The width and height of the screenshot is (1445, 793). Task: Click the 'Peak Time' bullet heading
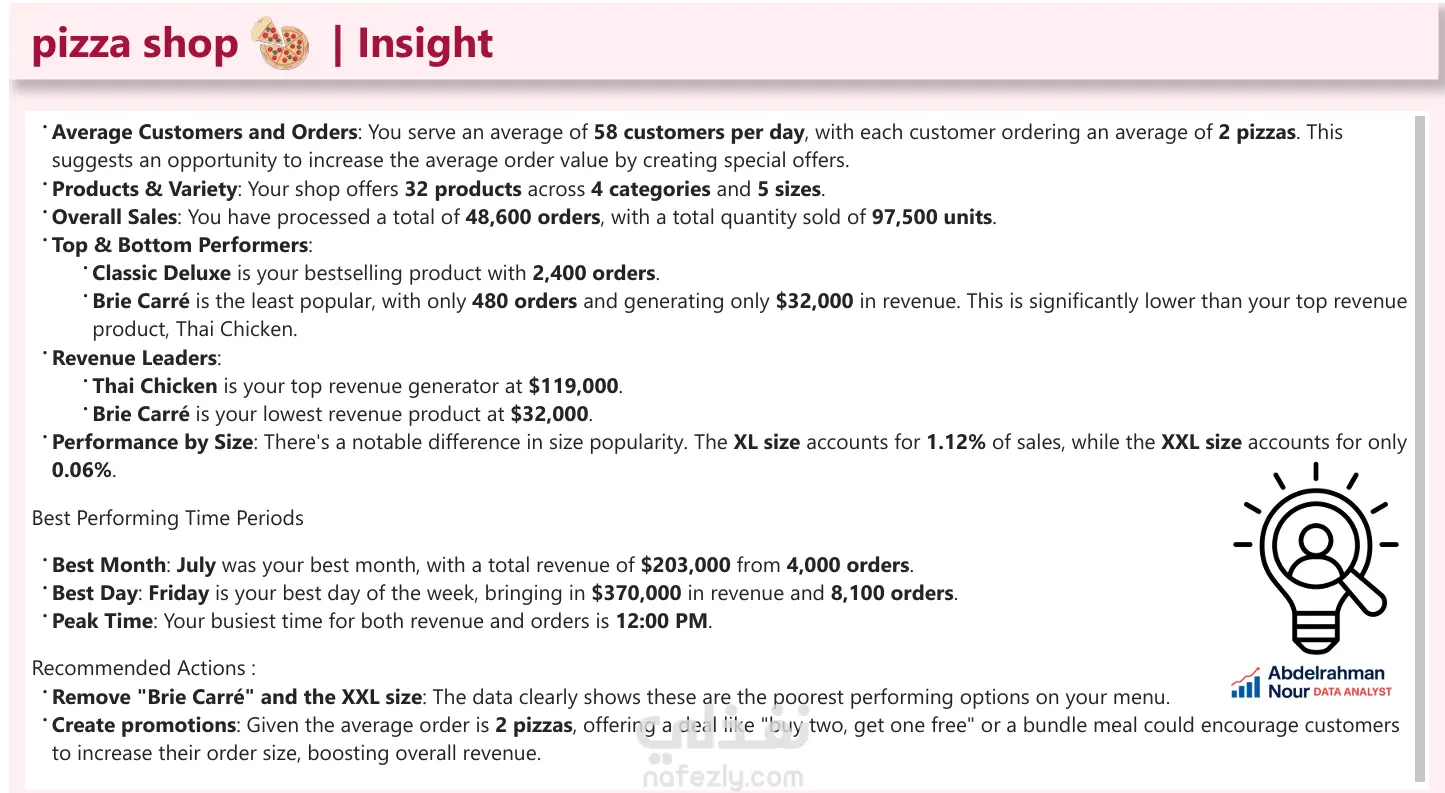(102, 621)
